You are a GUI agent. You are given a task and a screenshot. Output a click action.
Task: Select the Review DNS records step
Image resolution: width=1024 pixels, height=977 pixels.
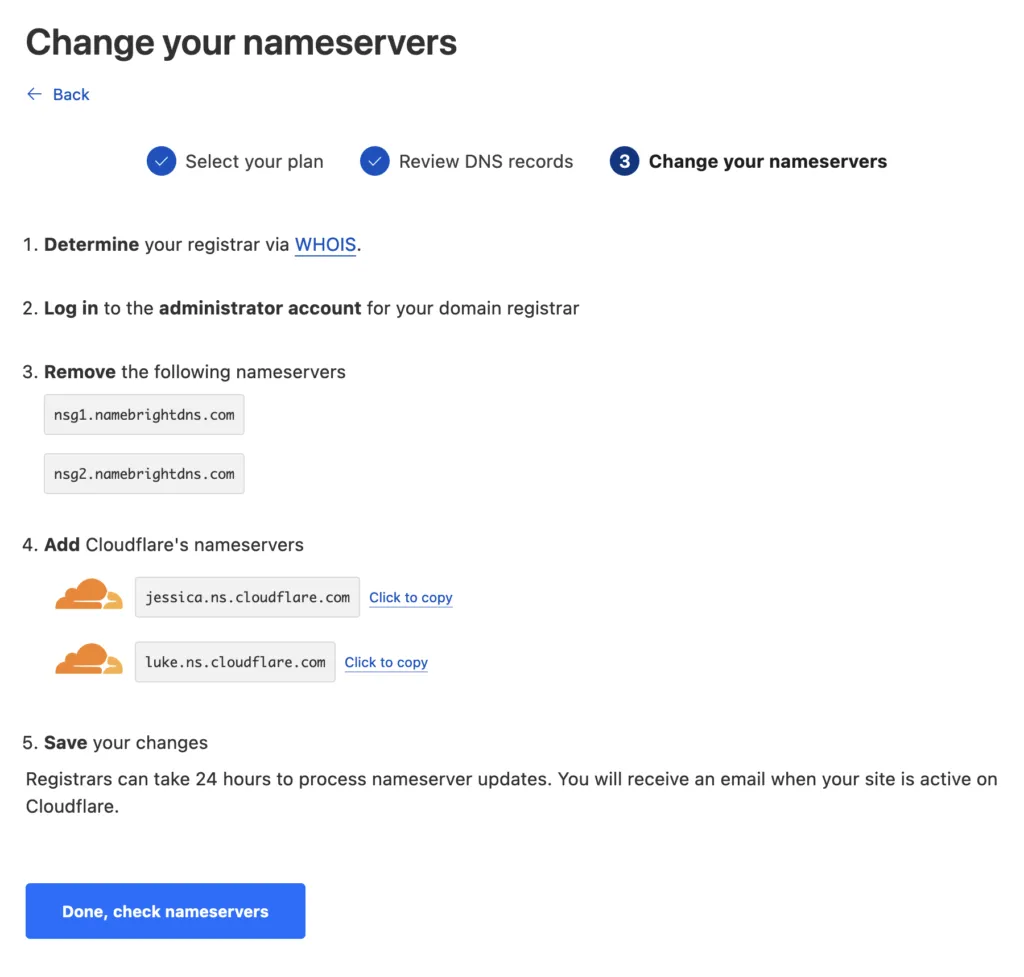(x=485, y=161)
